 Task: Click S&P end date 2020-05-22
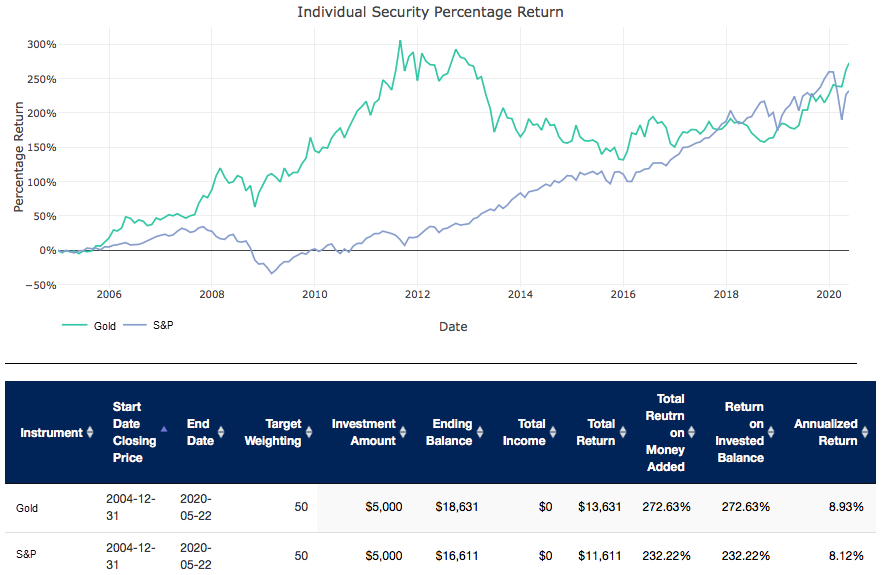(196, 556)
